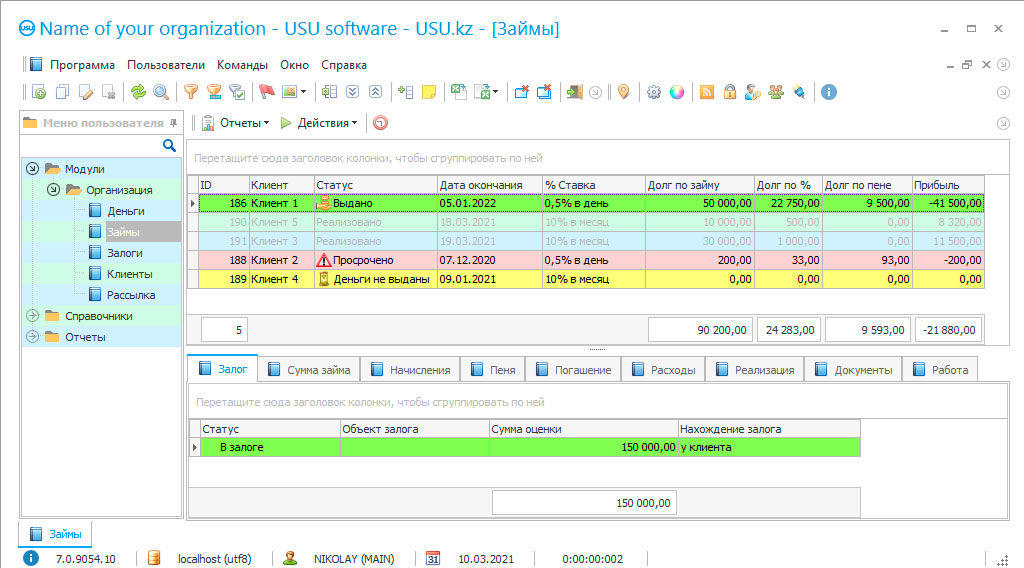The width and height of the screenshot is (1024, 568).
Task: Open the Справка menu
Action: [344, 65]
